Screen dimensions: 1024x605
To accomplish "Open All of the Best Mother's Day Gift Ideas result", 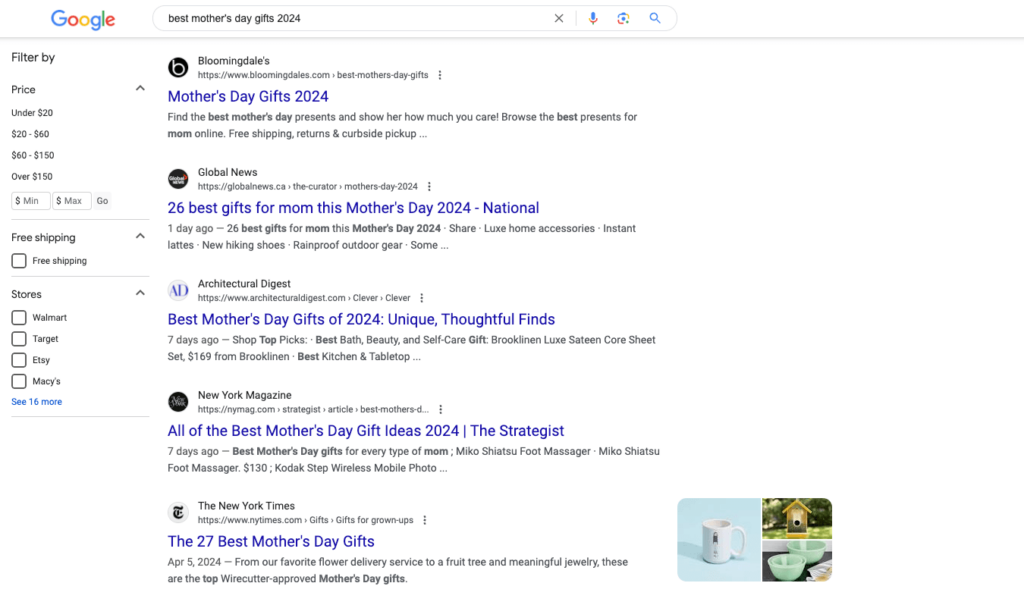I will click(x=366, y=431).
